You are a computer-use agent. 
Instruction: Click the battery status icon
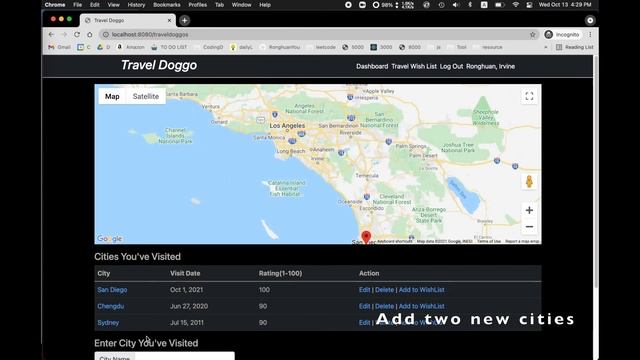point(500,5)
